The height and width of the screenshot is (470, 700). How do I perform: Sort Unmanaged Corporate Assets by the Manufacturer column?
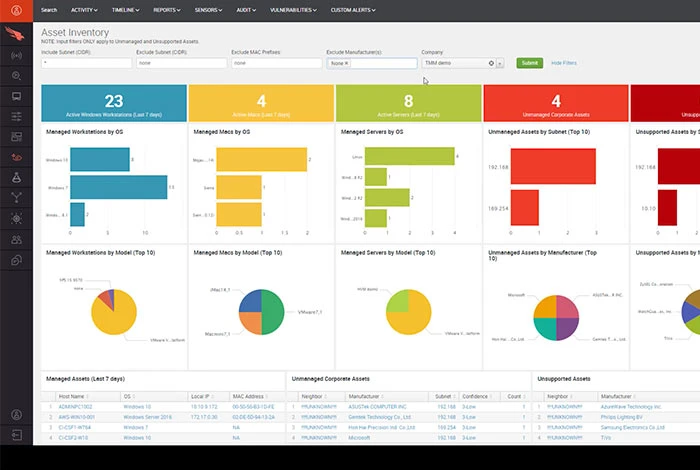(x=366, y=396)
